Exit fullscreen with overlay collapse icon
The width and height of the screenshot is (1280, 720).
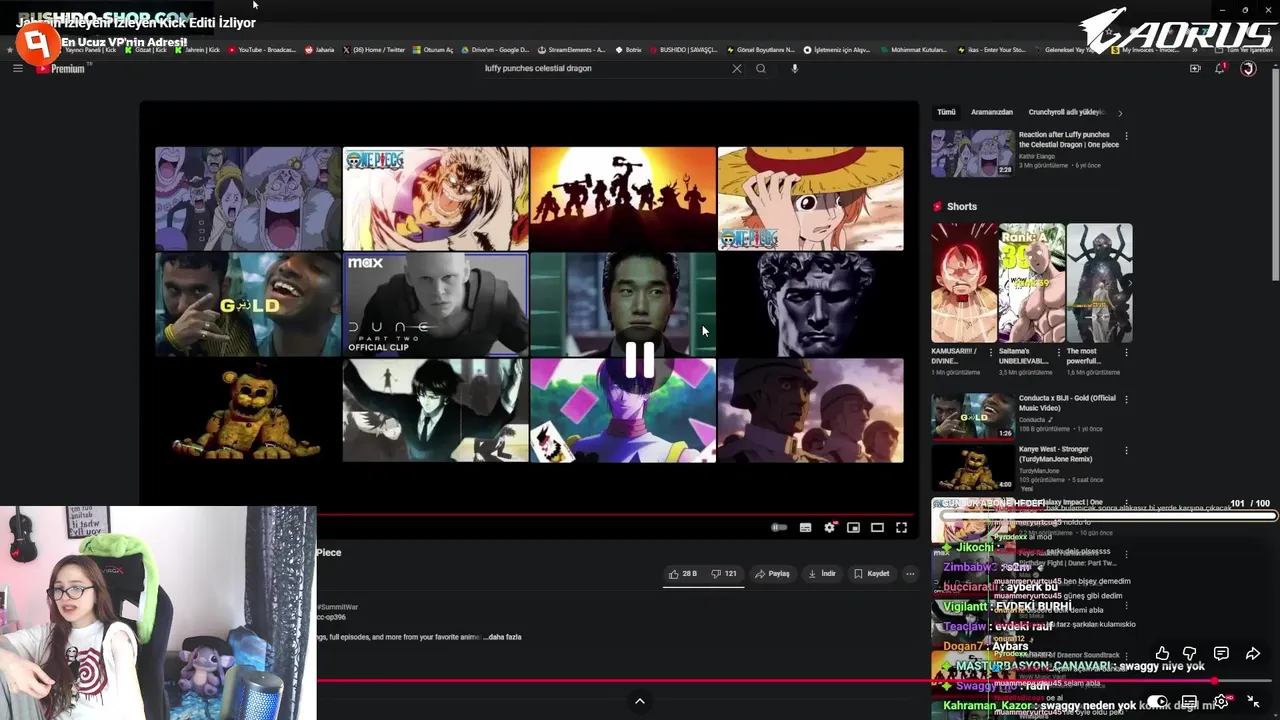pyautogui.click(x=1253, y=701)
